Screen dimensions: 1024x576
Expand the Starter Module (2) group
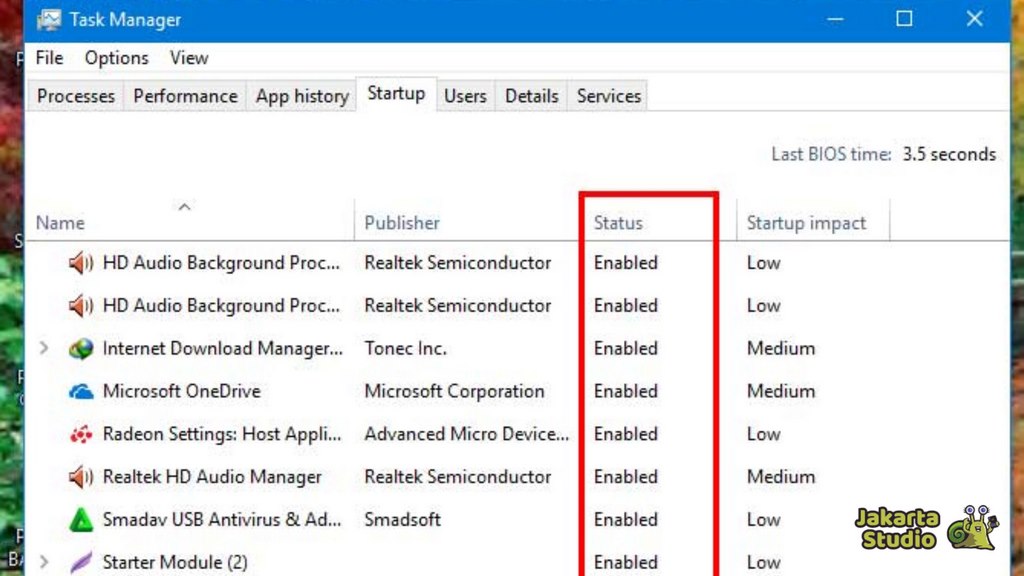click(x=44, y=562)
